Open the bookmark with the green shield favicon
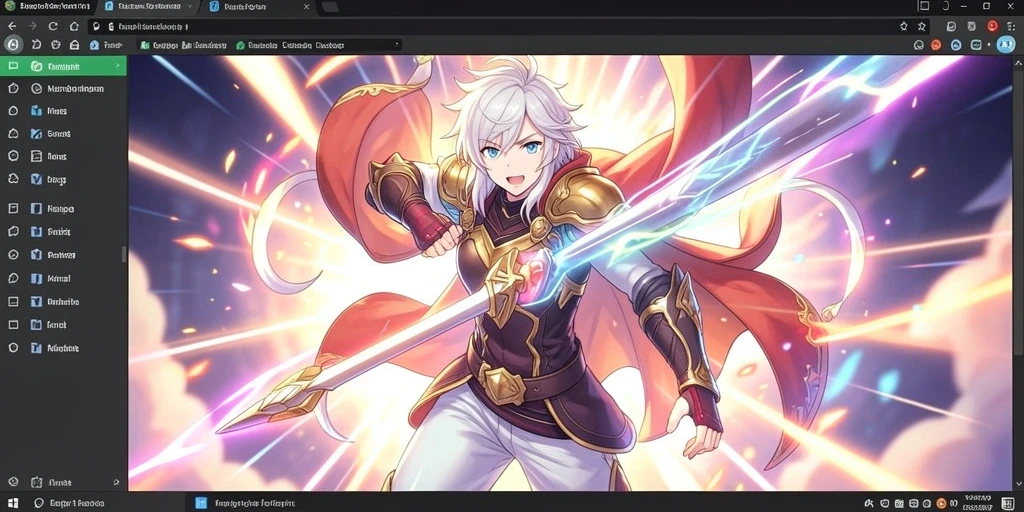 (x=255, y=45)
